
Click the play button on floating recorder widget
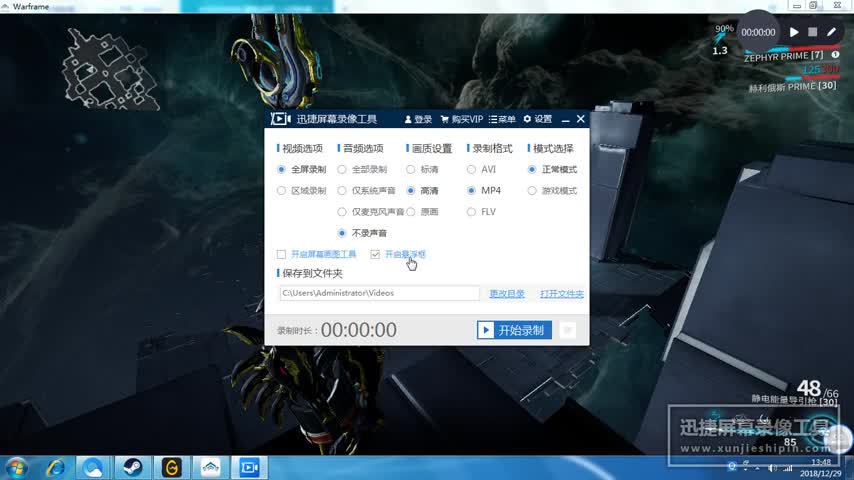[x=794, y=32]
